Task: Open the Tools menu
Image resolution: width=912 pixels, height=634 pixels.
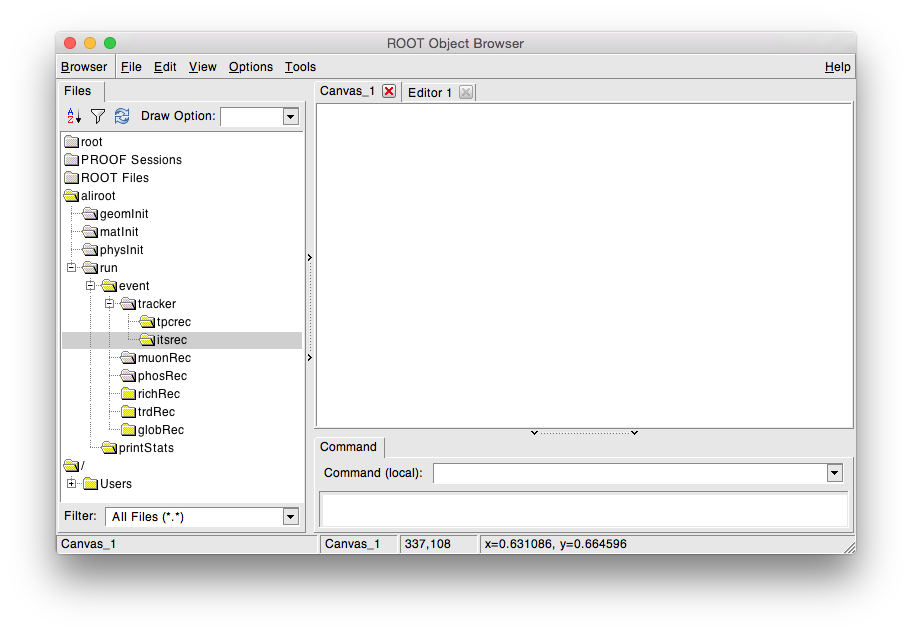Action: 300,67
